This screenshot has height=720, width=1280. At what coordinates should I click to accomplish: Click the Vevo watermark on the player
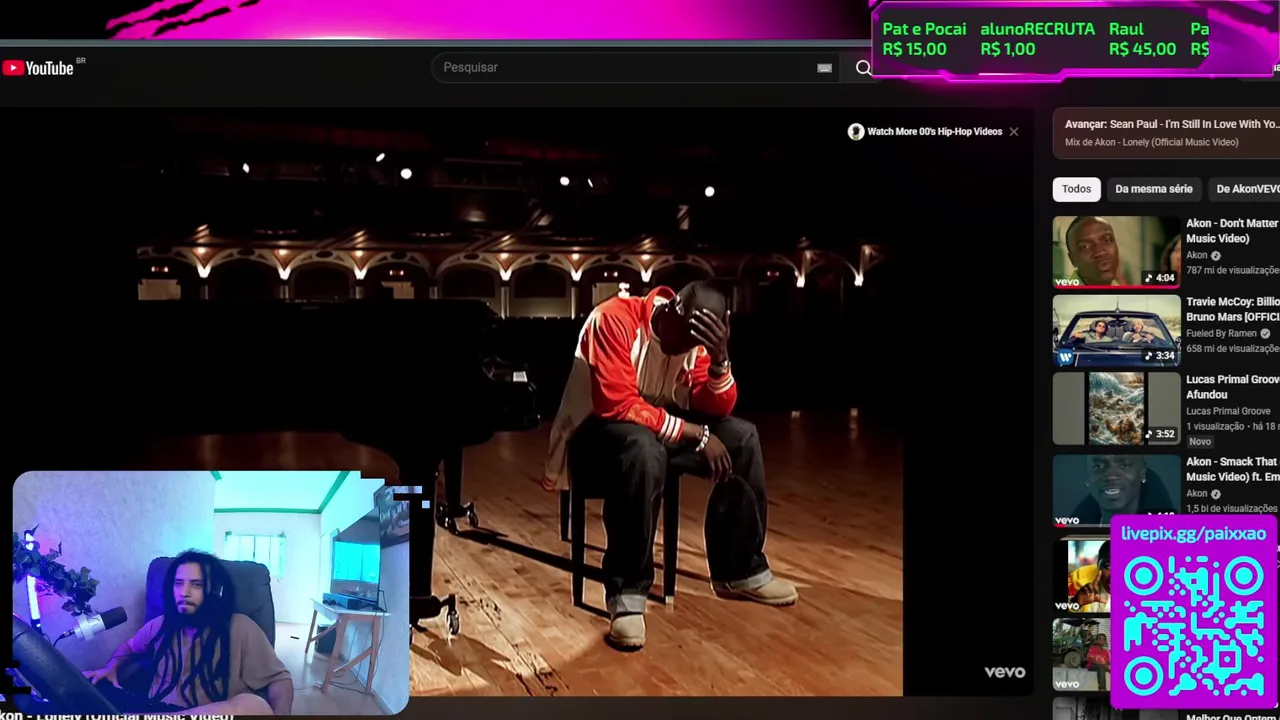coord(1004,672)
